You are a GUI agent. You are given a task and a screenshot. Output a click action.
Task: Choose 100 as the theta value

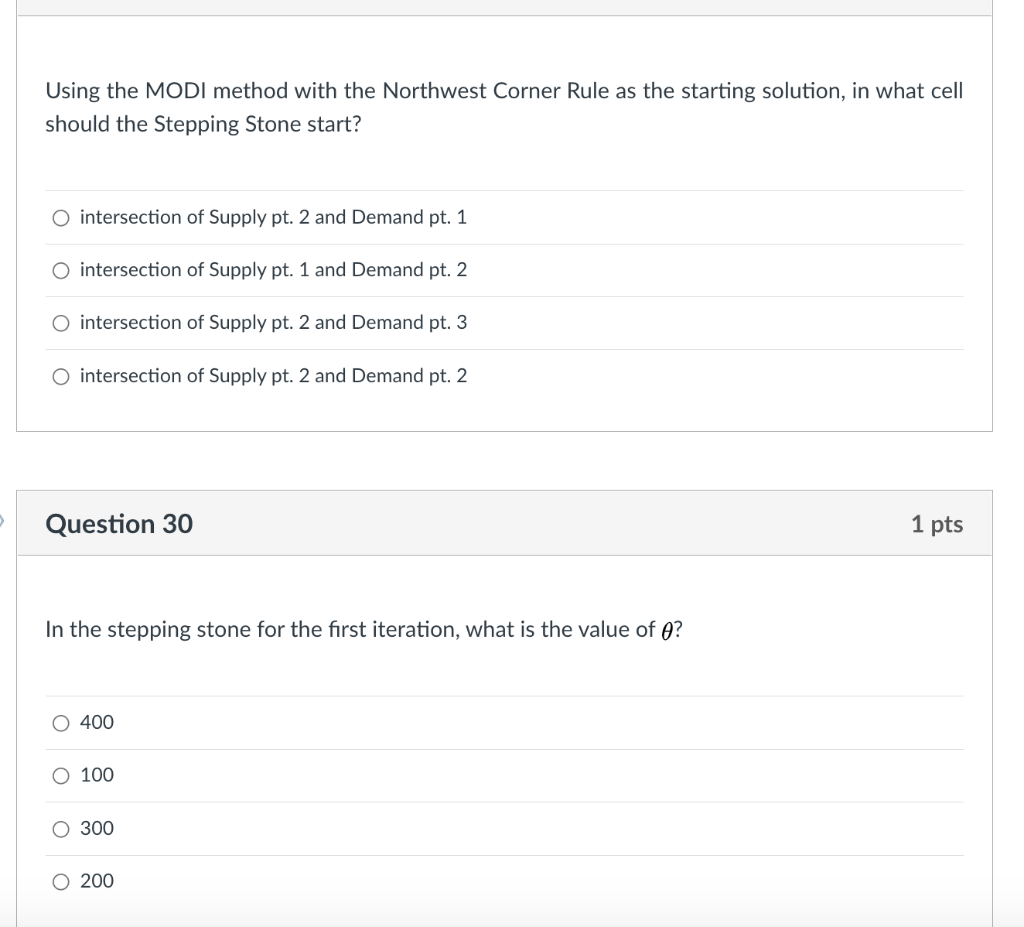click(97, 775)
